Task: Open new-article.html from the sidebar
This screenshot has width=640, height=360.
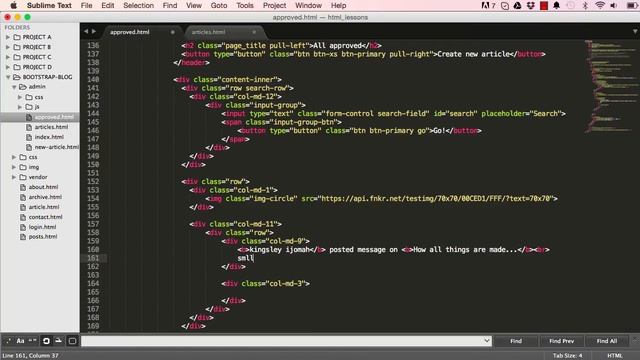Action: point(56,147)
